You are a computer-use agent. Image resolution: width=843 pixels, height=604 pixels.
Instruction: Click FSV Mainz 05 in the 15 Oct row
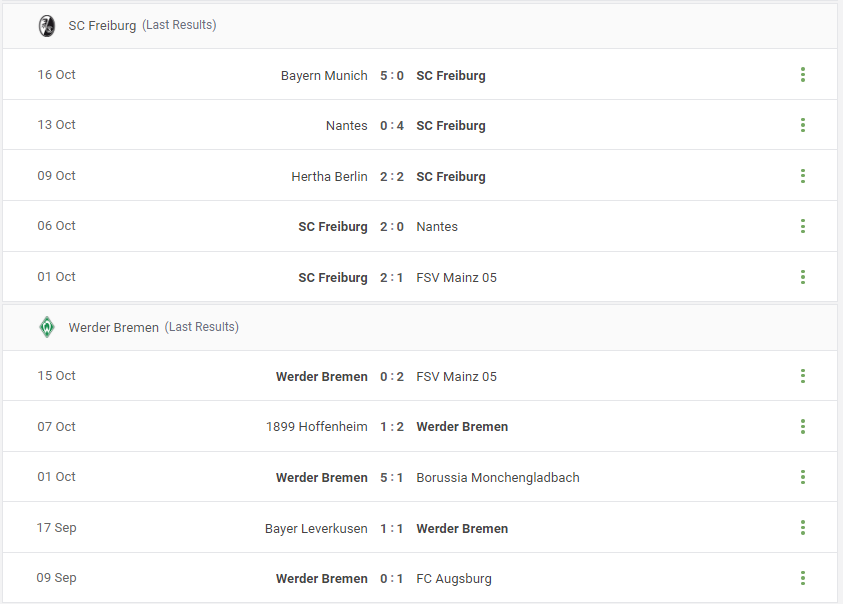tap(456, 376)
